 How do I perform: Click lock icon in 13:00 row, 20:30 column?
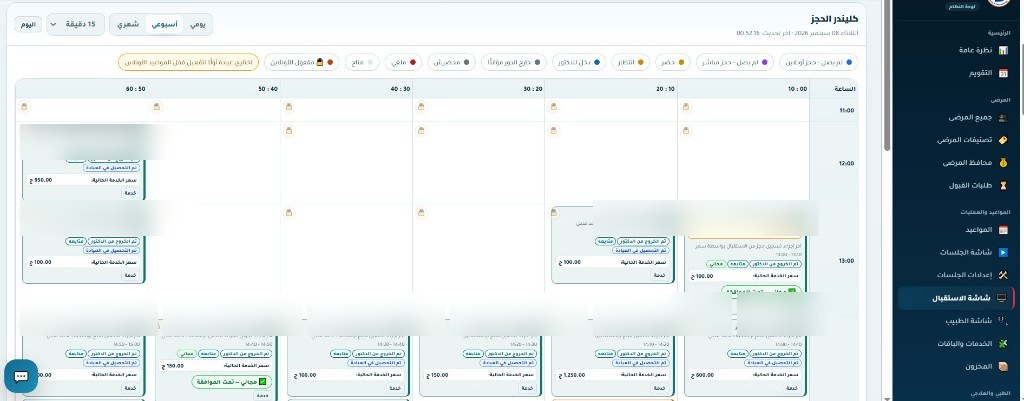point(421,212)
